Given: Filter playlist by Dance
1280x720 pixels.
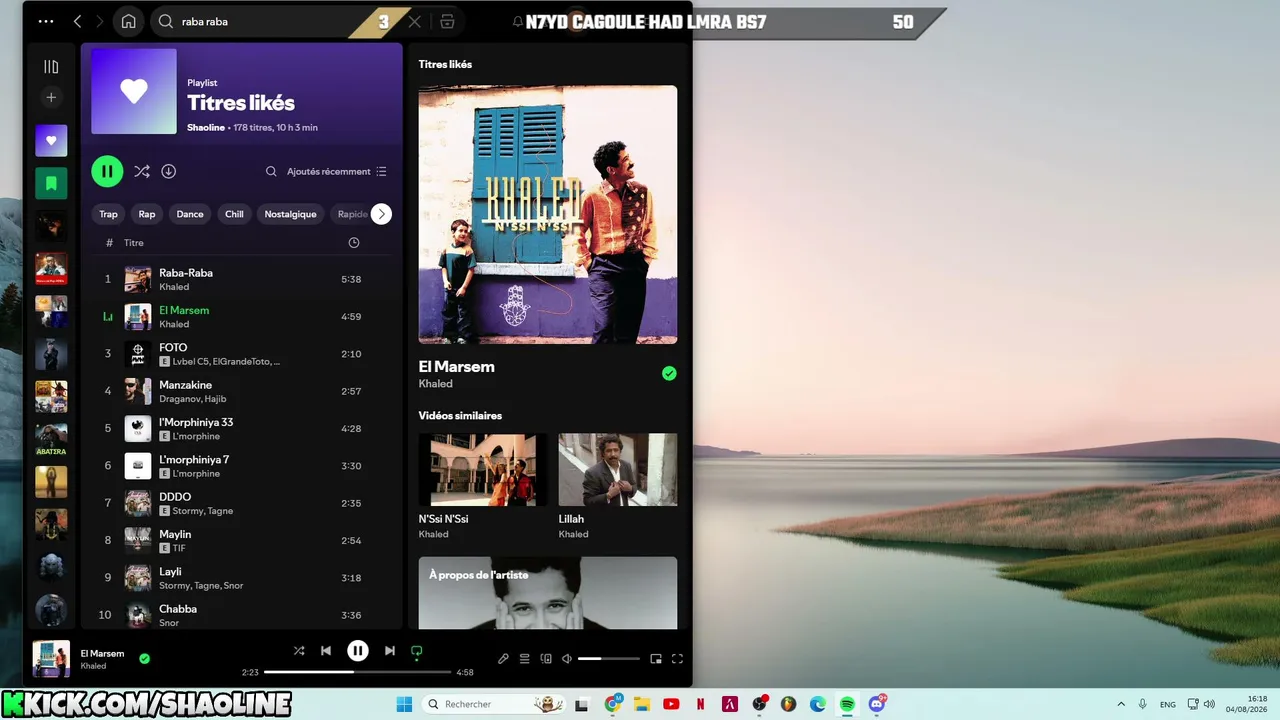Looking at the screenshot, I should [190, 214].
